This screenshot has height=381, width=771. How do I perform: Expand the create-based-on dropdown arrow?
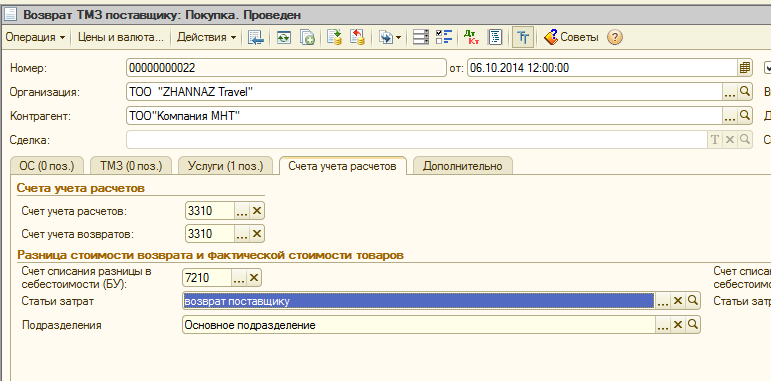(398, 37)
